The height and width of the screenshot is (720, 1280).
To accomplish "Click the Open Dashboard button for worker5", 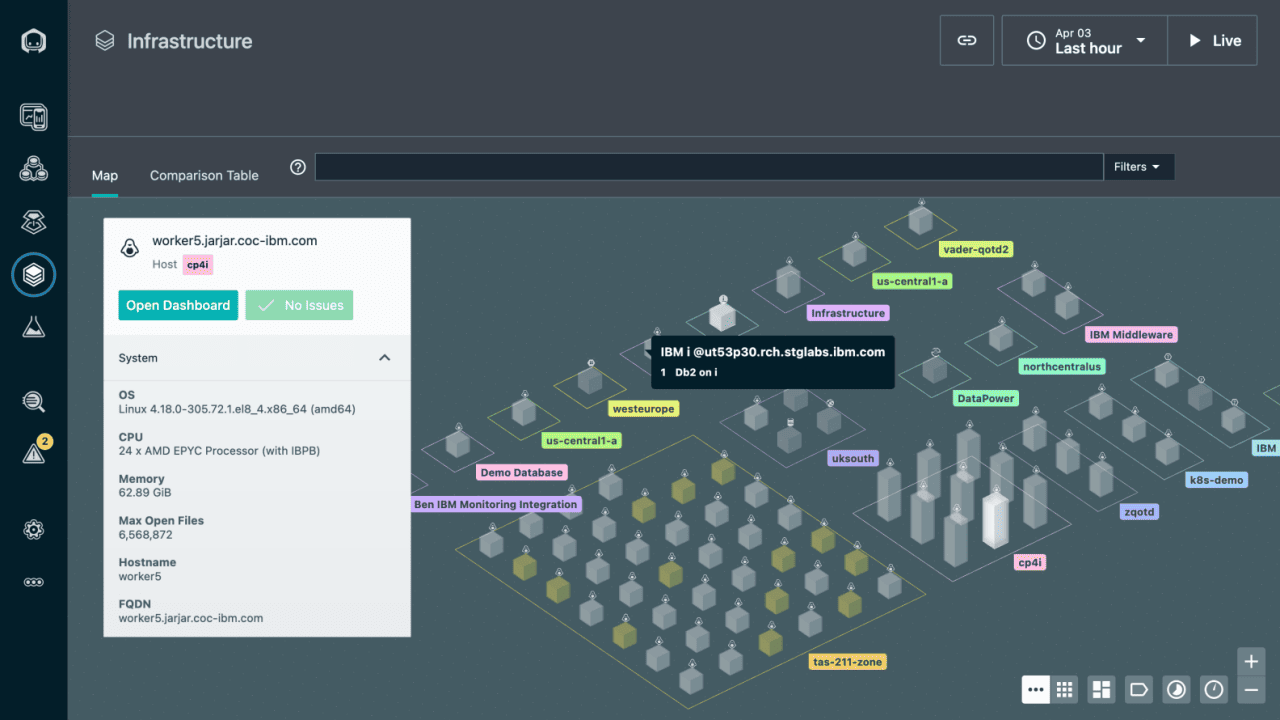I will (x=178, y=305).
